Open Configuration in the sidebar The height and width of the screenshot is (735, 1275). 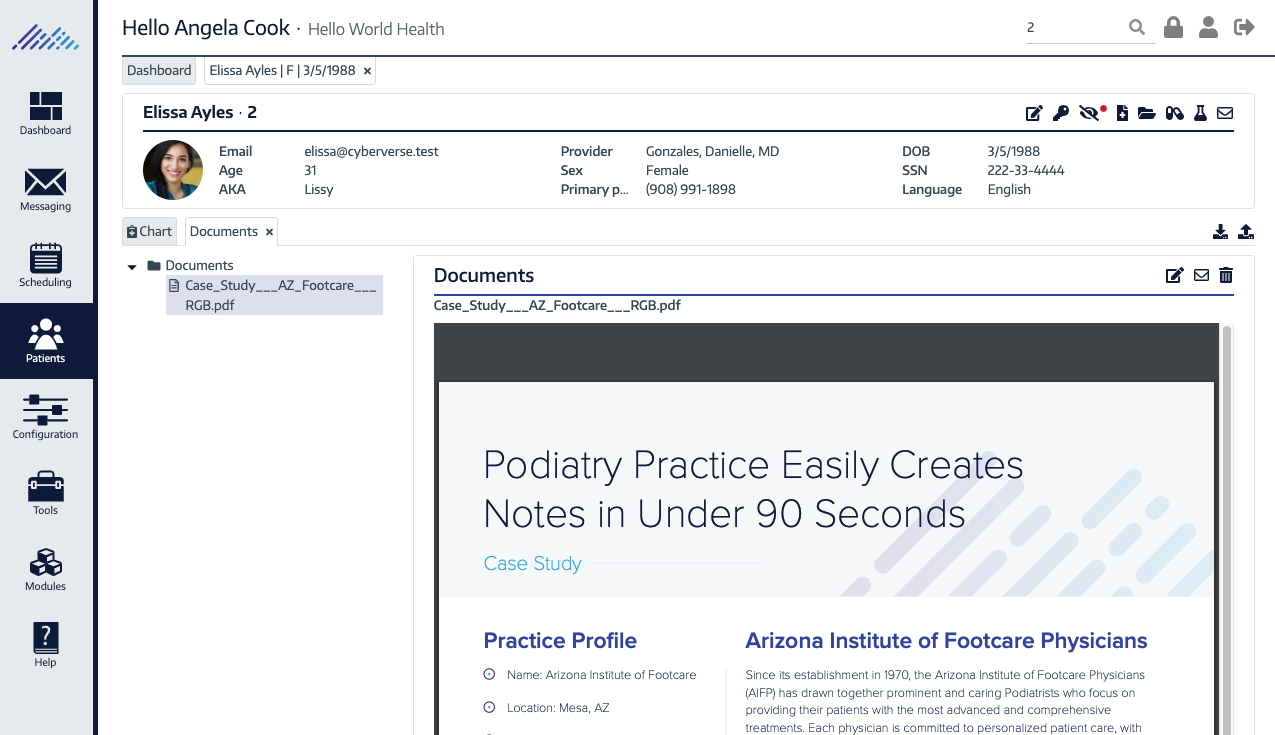(x=46, y=418)
